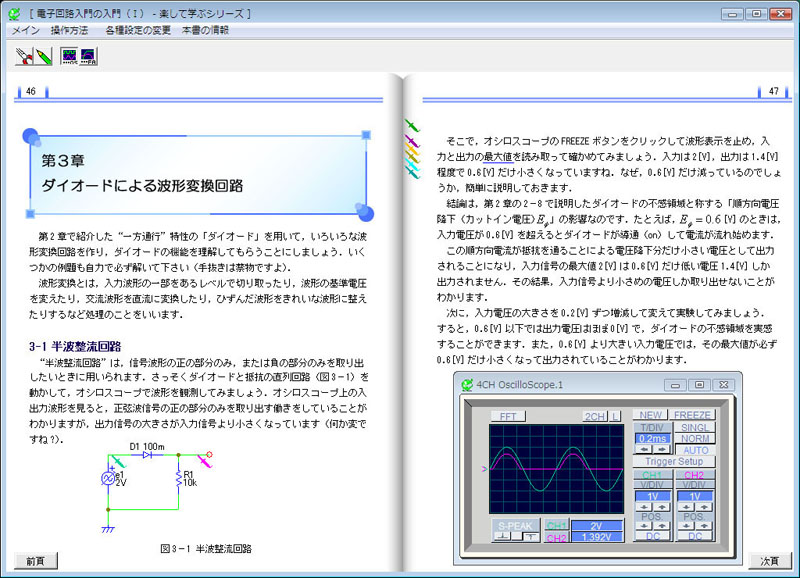Viewport: 800px width, 578px height.
Task: Move CH2 POS. down
Action: coord(687,525)
